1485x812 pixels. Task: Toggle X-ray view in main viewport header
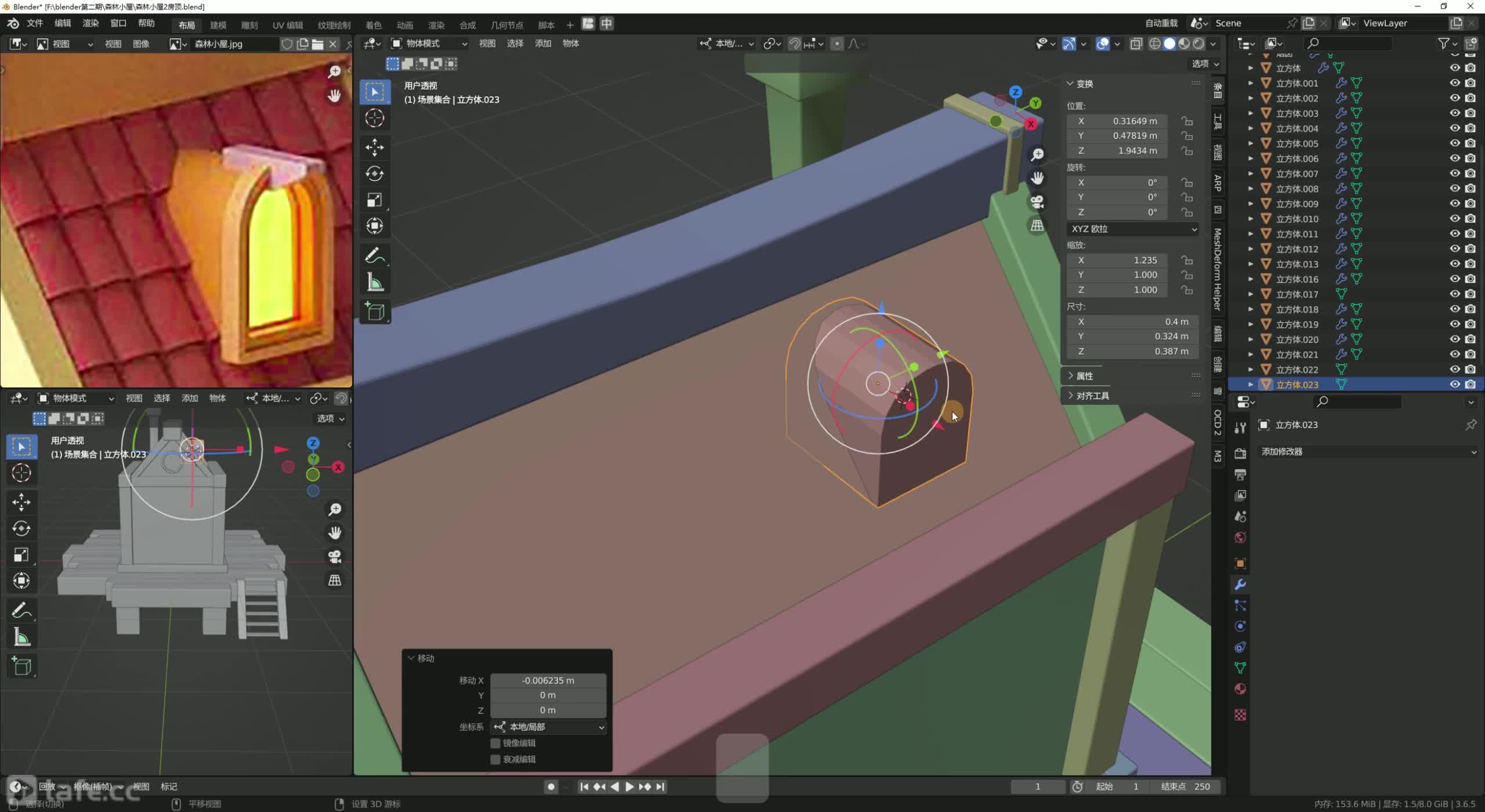1136,43
